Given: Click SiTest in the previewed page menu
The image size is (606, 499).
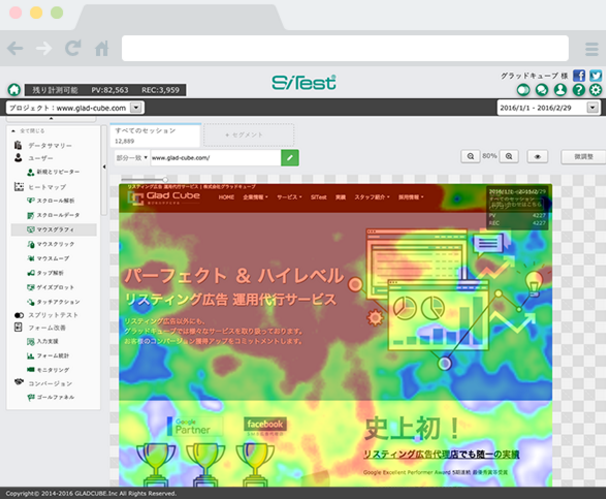Looking at the screenshot, I should pyautogui.click(x=318, y=197).
